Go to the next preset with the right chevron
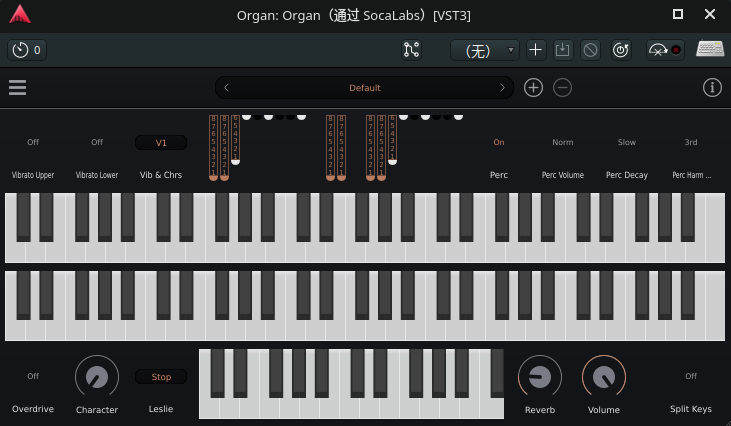This screenshot has width=731, height=426. coord(502,88)
